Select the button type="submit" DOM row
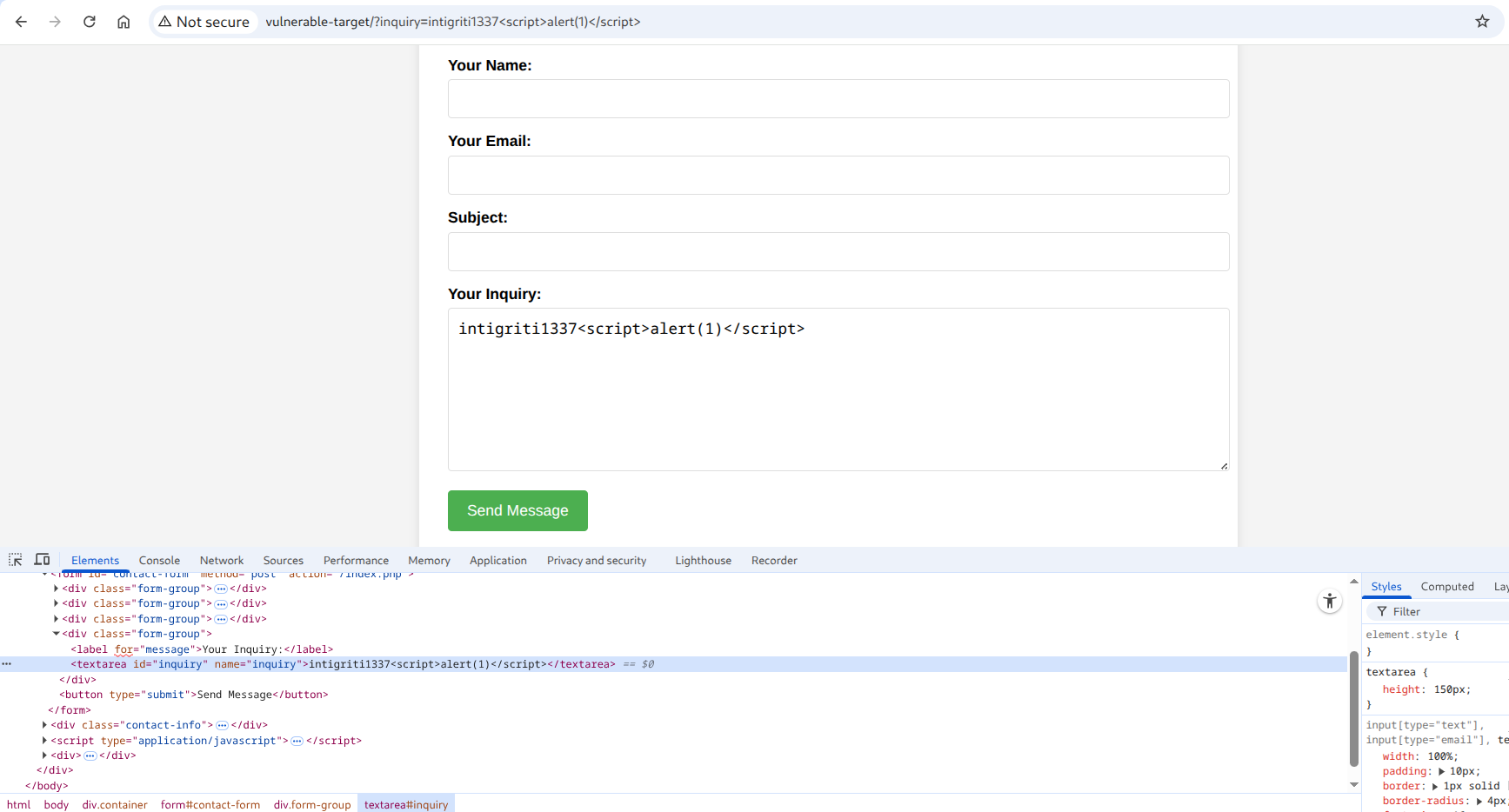 click(194, 695)
